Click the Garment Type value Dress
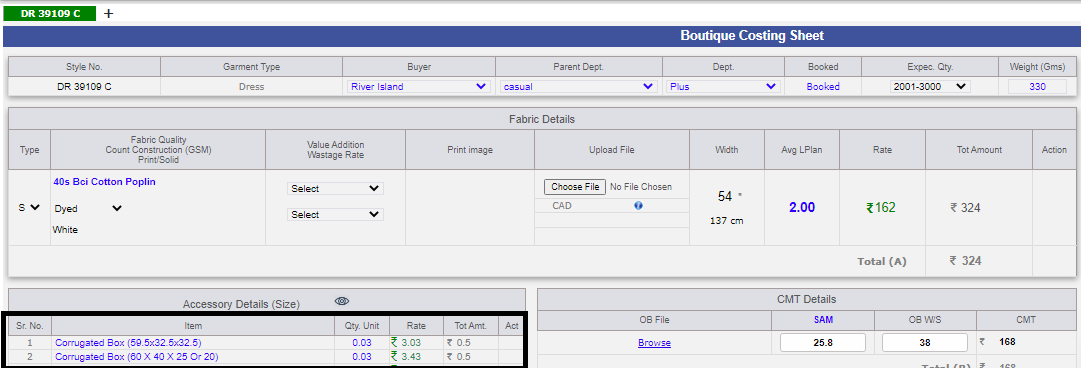This screenshot has width=1081, height=368. tap(252, 87)
